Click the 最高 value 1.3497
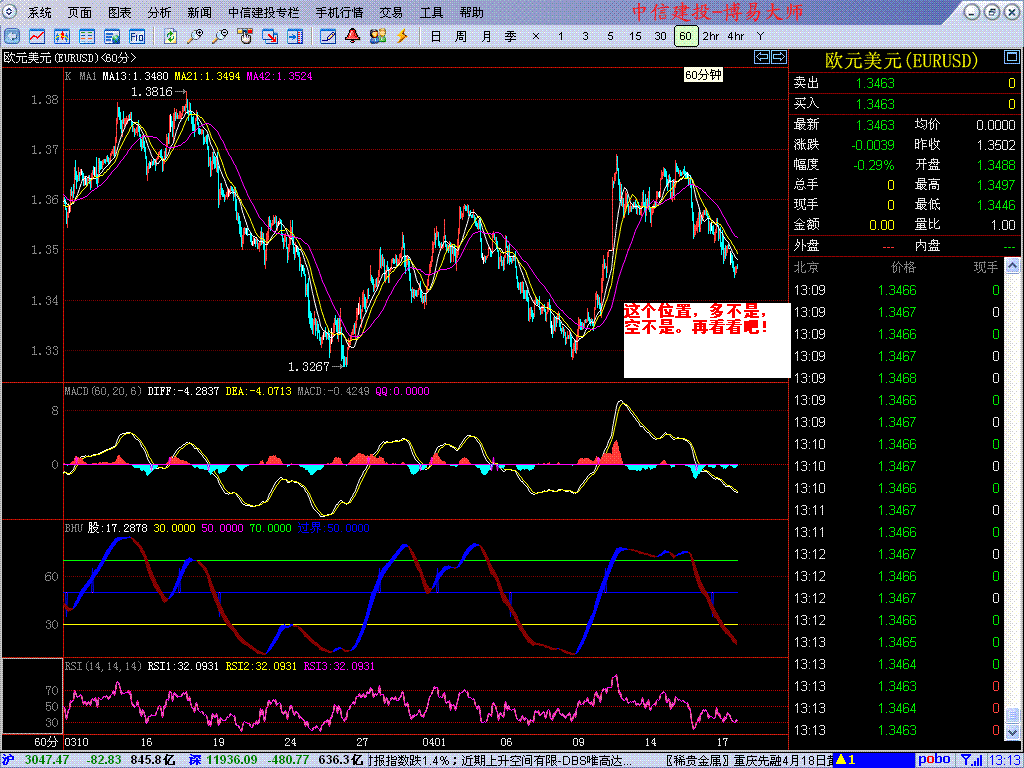The width and height of the screenshot is (1024, 768). click(x=996, y=185)
